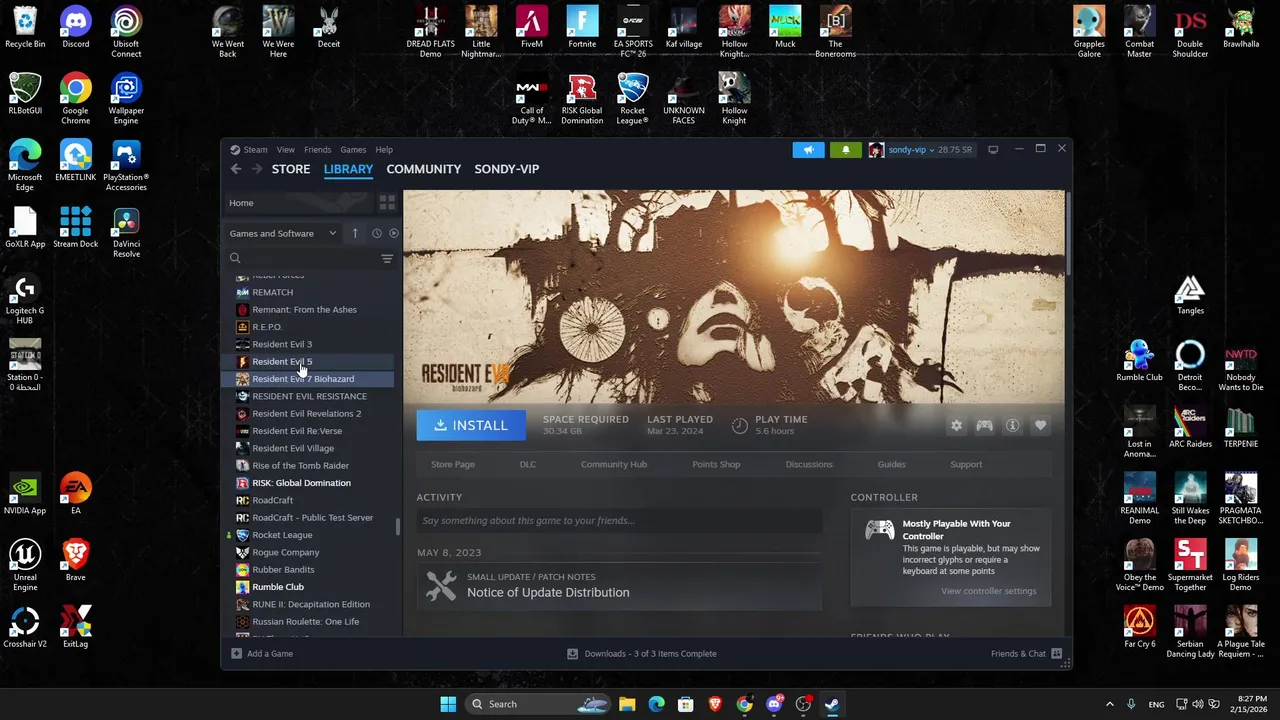Show game info icon
The width and height of the screenshot is (1280, 720).
click(1012, 426)
